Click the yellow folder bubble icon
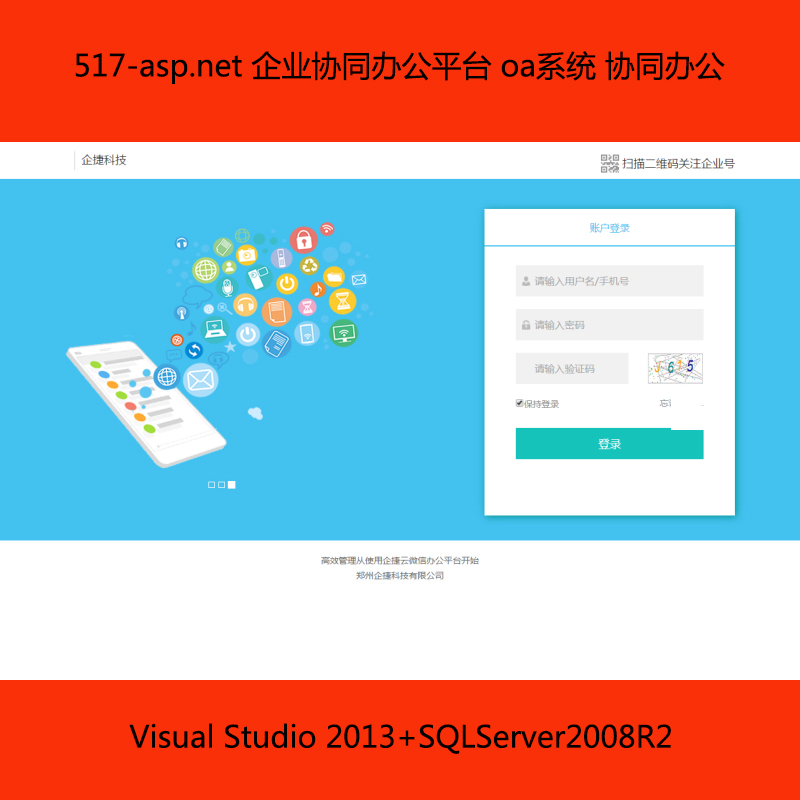 [334, 277]
